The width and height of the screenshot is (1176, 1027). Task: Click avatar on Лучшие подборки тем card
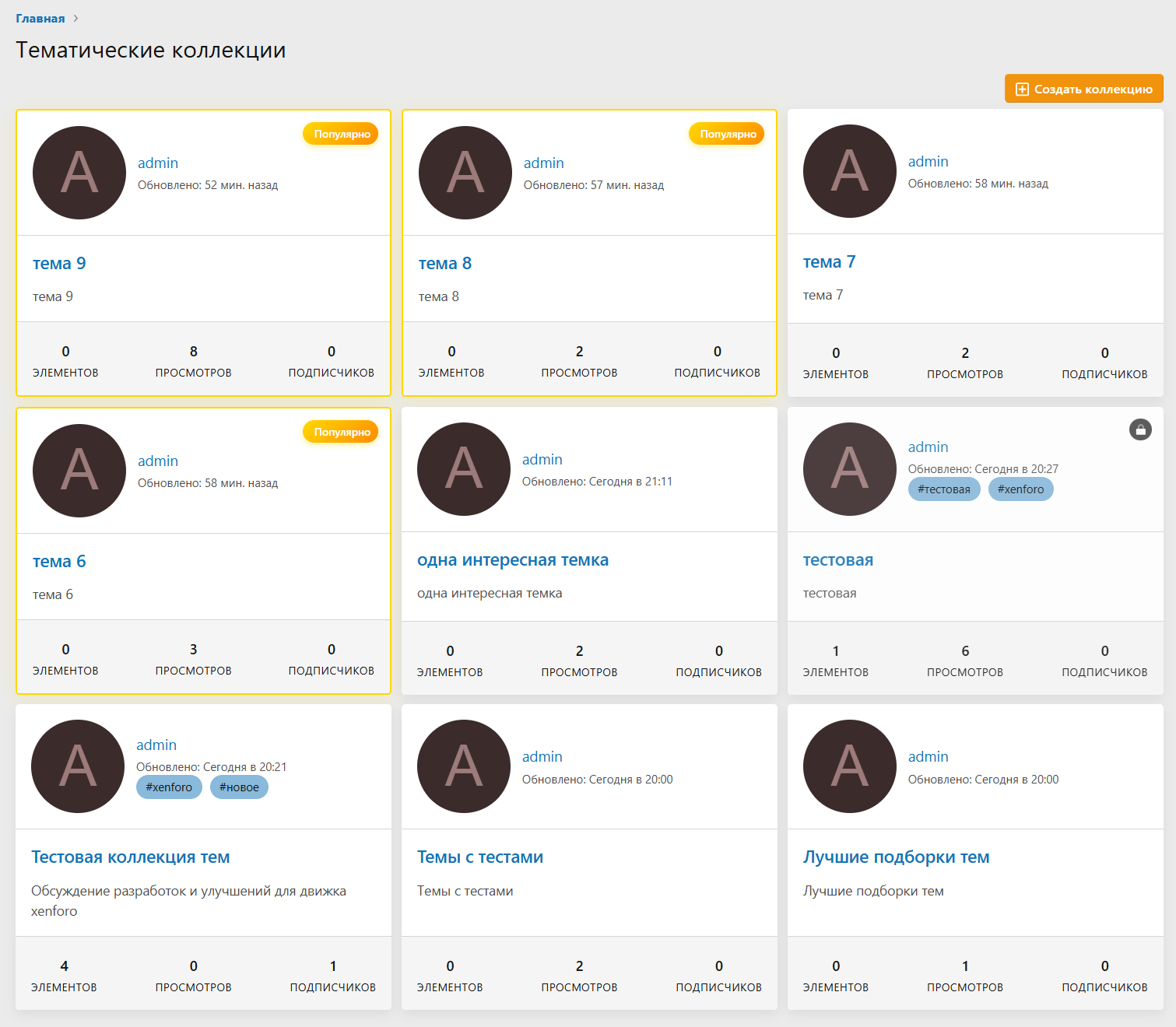tap(850, 766)
